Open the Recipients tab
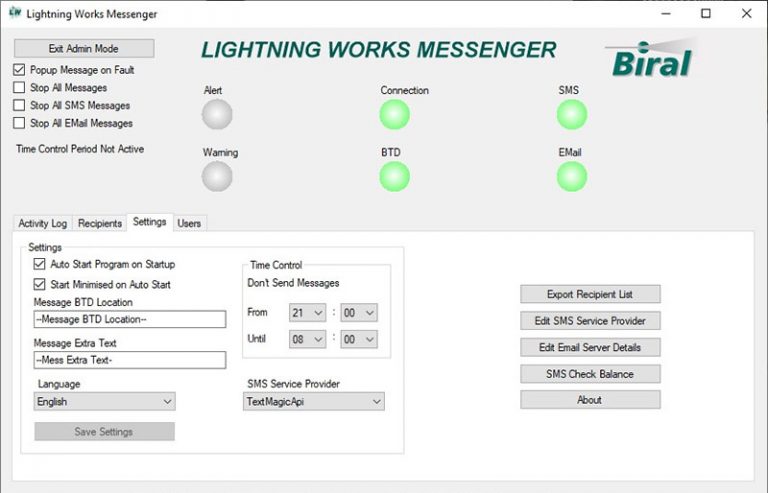The width and height of the screenshot is (768, 493). pos(100,224)
